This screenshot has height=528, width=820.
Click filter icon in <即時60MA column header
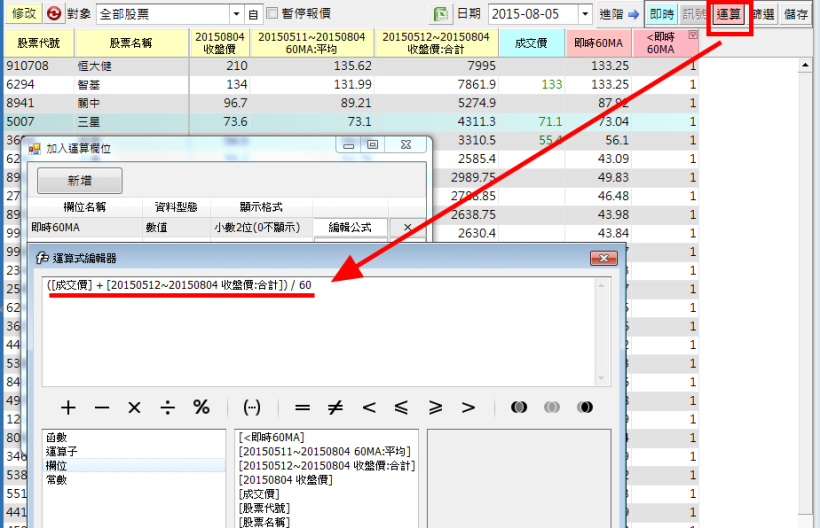click(693, 35)
